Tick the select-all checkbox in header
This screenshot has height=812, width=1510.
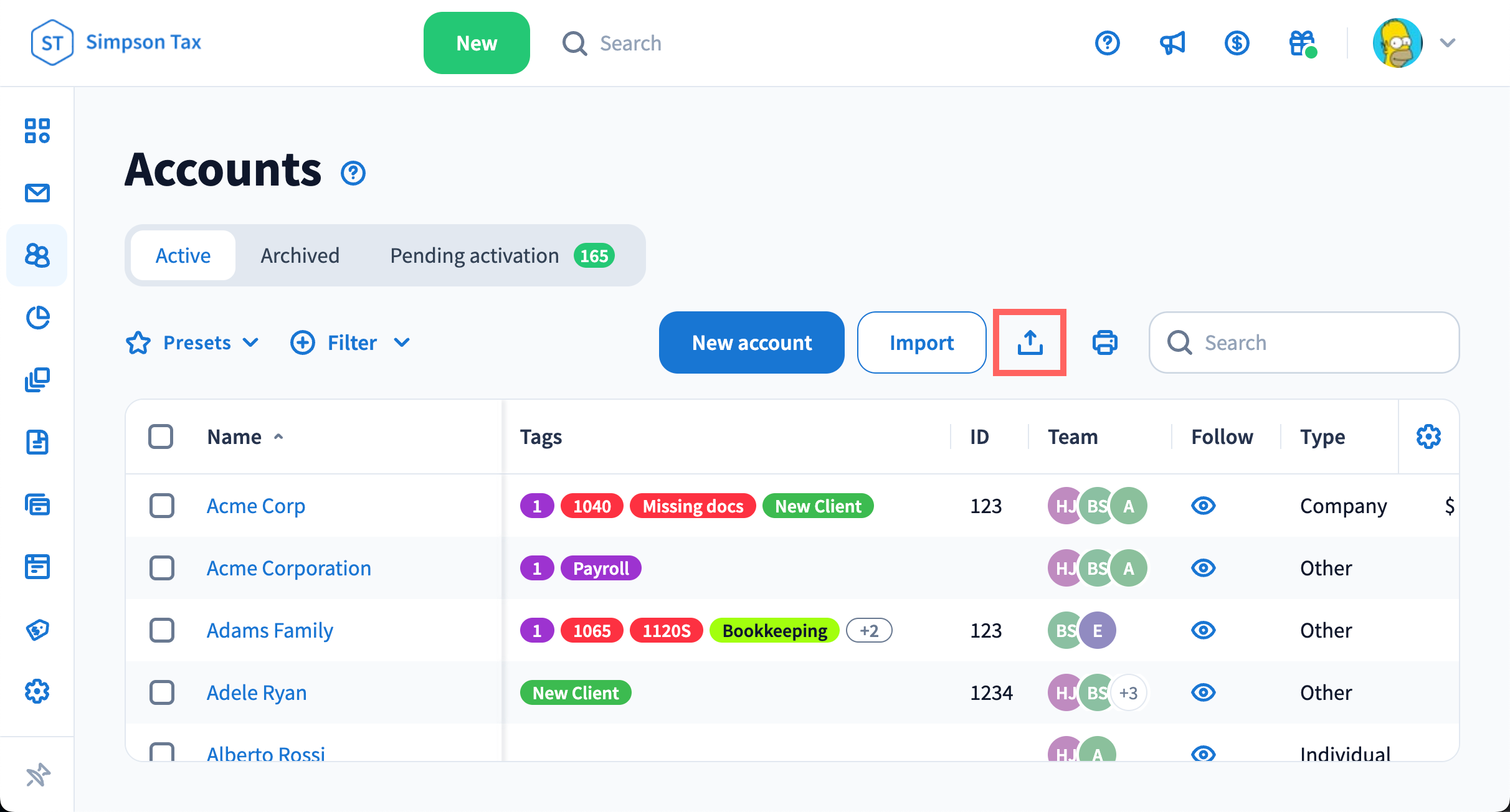[x=161, y=437]
